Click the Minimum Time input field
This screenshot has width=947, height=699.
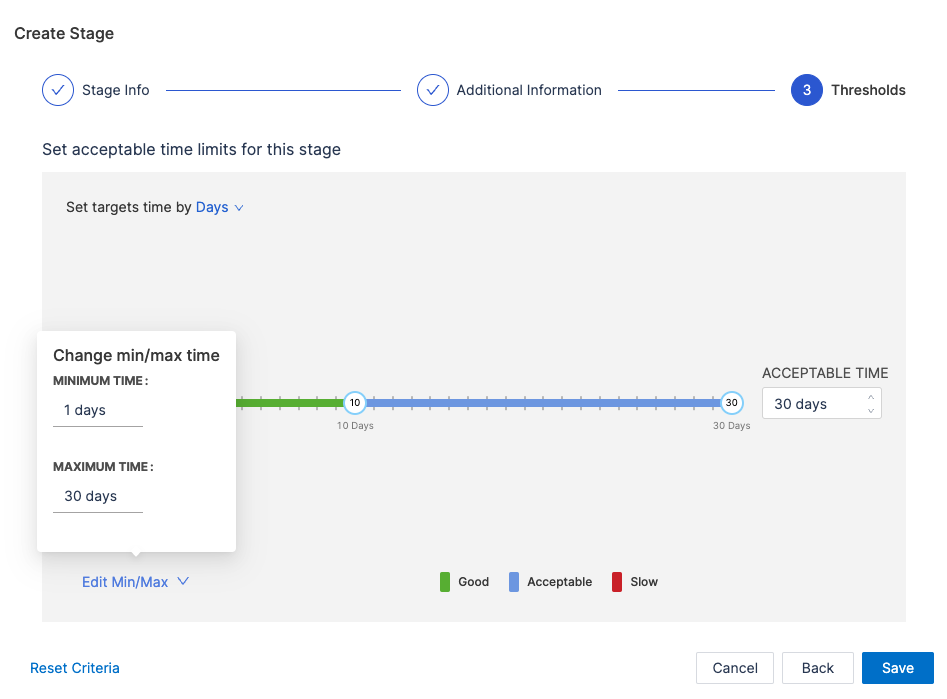97,411
